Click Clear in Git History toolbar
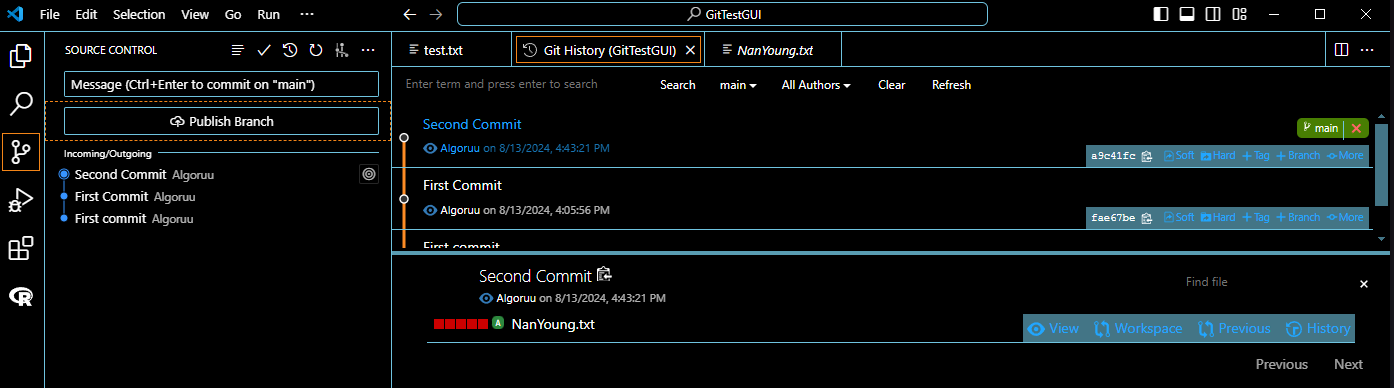 click(x=892, y=85)
